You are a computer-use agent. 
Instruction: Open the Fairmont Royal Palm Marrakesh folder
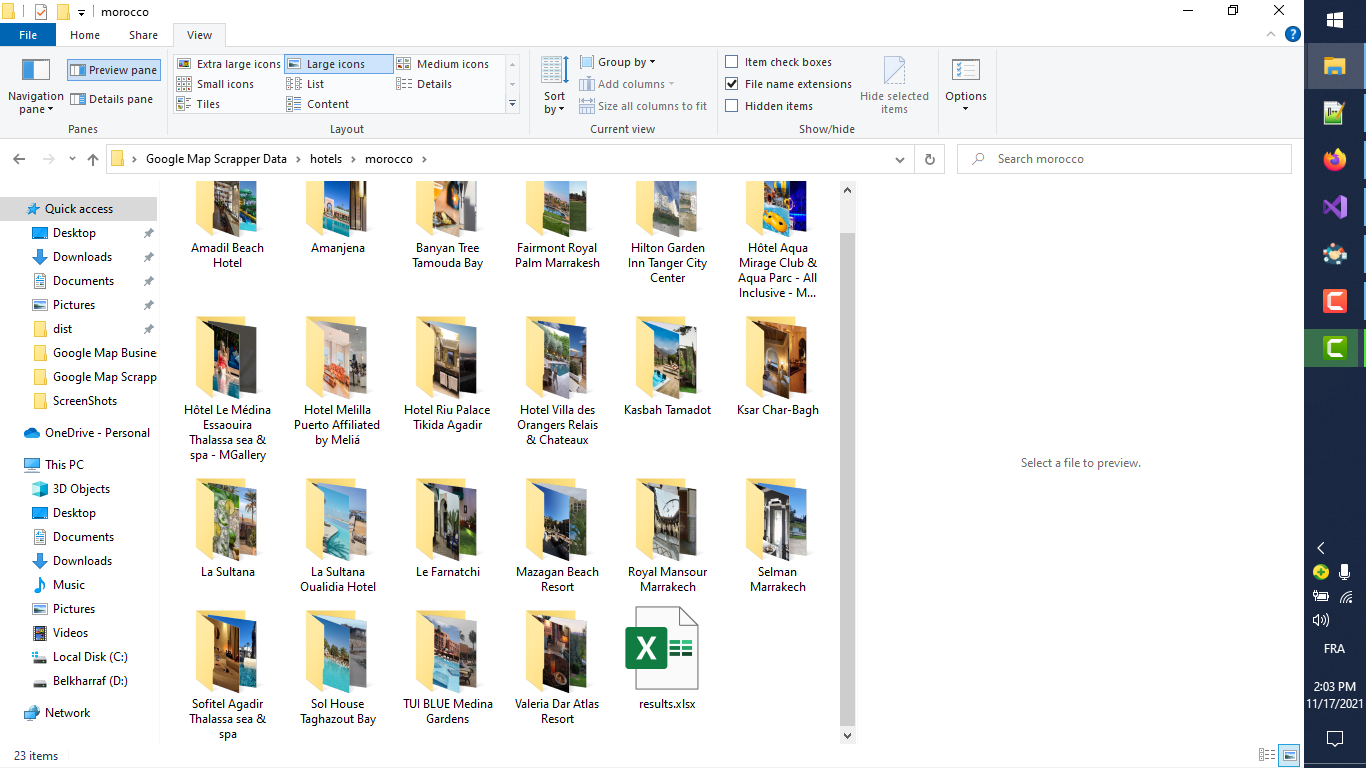point(558,225)
